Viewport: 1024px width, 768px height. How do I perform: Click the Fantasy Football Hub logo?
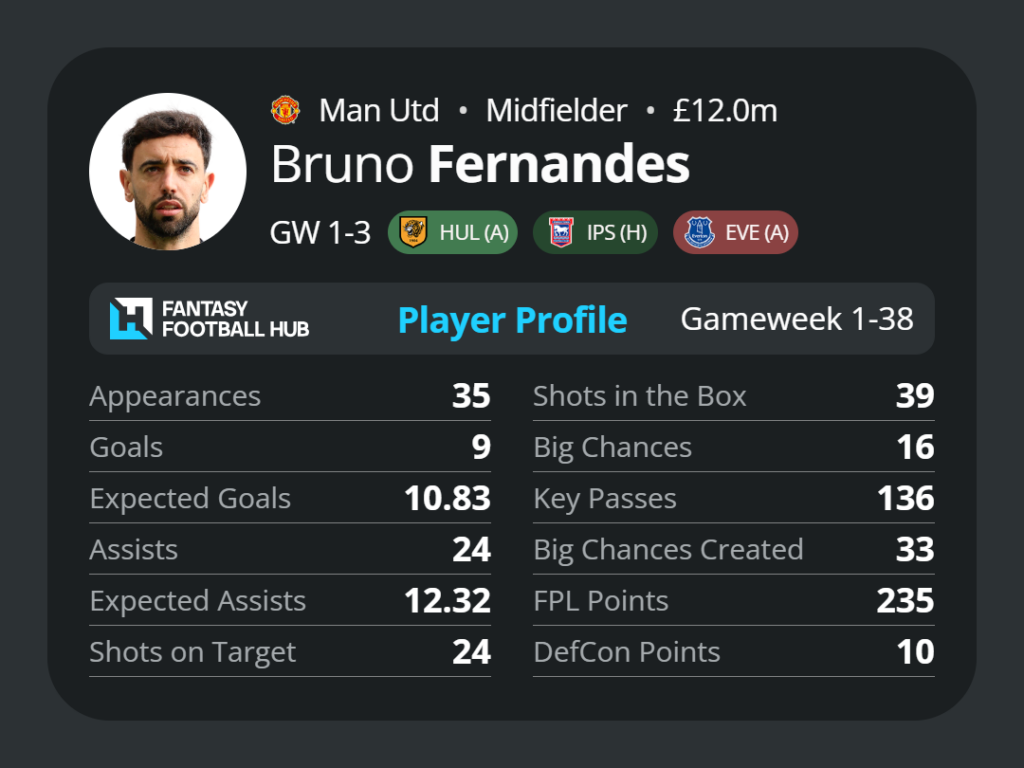(209, 319)
